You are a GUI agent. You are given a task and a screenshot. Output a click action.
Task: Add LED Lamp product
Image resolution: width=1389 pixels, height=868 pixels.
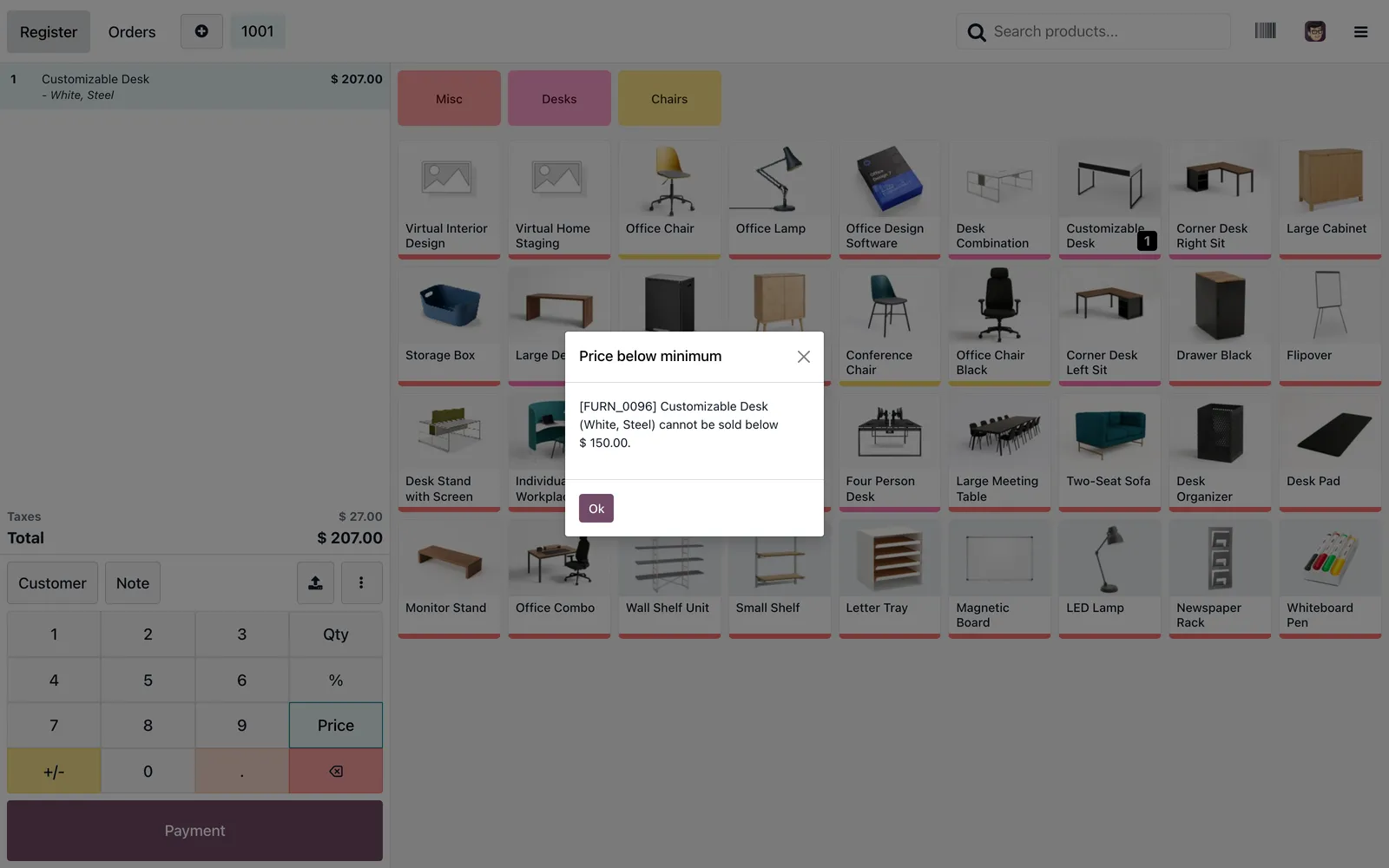[1109, 579]
